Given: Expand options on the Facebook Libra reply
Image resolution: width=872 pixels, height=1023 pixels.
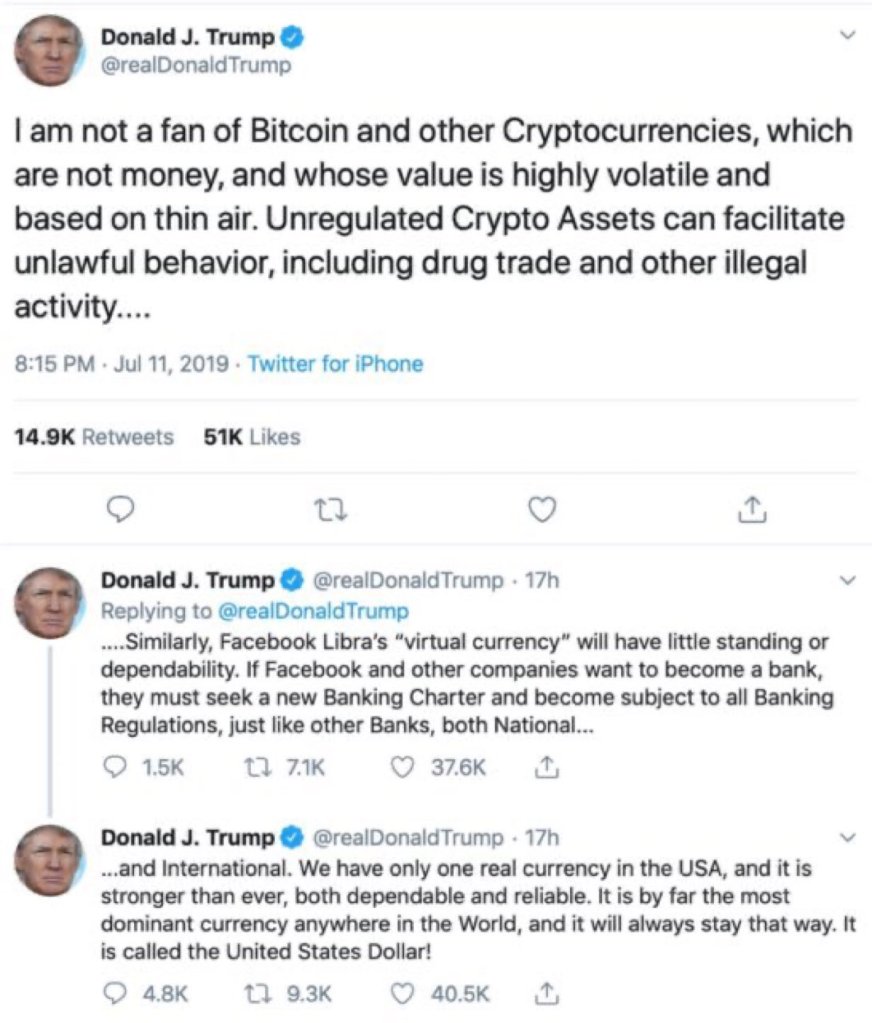Looking at the screenshot, I should coord(849,581).
